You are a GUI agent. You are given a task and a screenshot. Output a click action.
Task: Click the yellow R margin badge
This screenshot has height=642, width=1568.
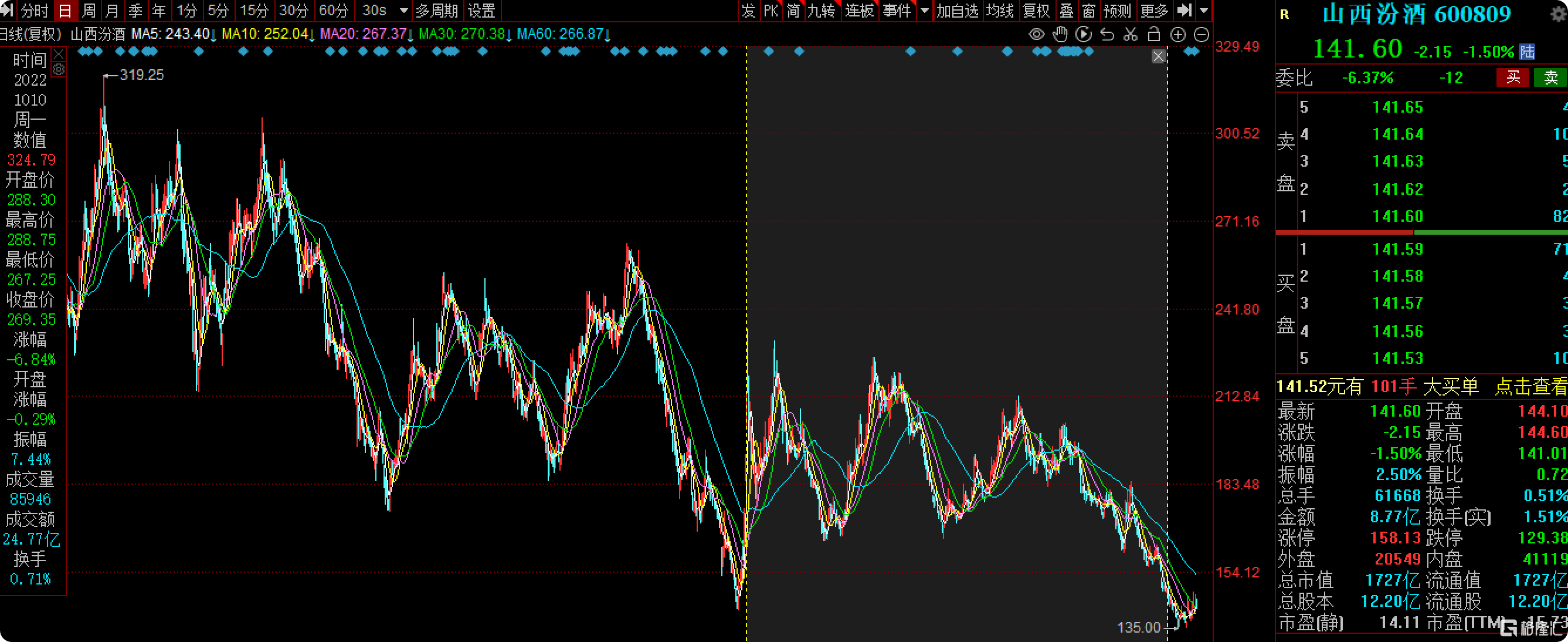tap(1284, 14)
